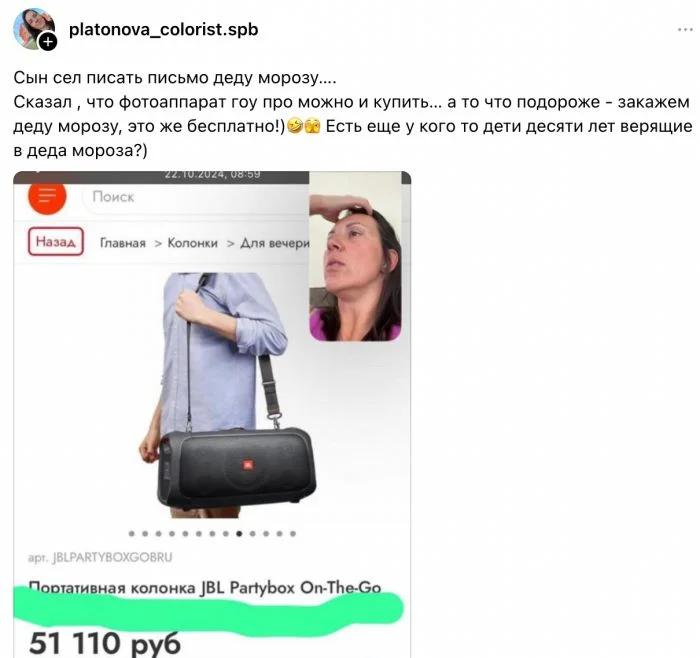
Task: Open the orange hamburger menu in screenshot
Action: 47,196
